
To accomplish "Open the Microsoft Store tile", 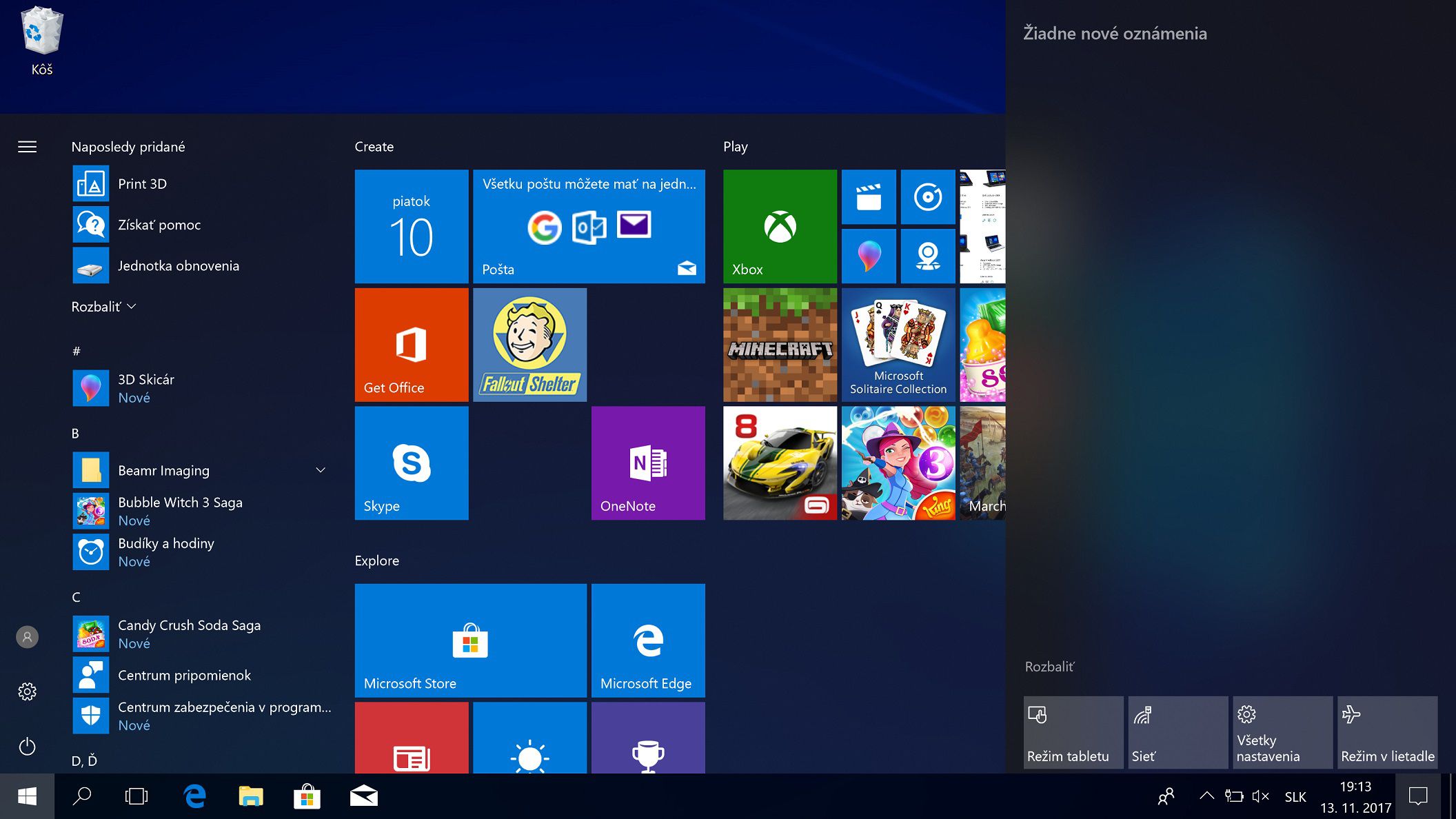I will pos(471,640).
